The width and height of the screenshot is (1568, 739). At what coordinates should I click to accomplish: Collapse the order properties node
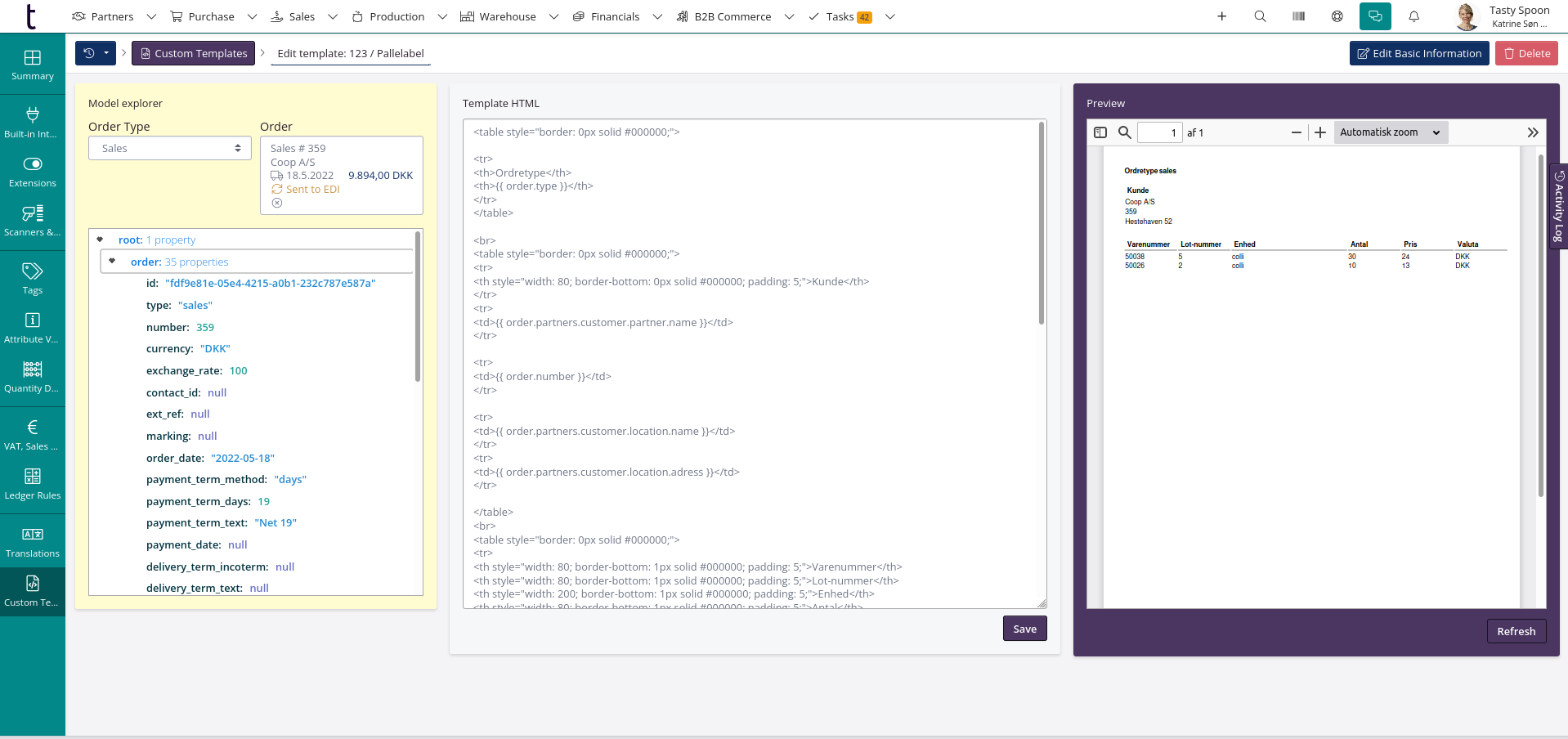click(x=112, y=262)
